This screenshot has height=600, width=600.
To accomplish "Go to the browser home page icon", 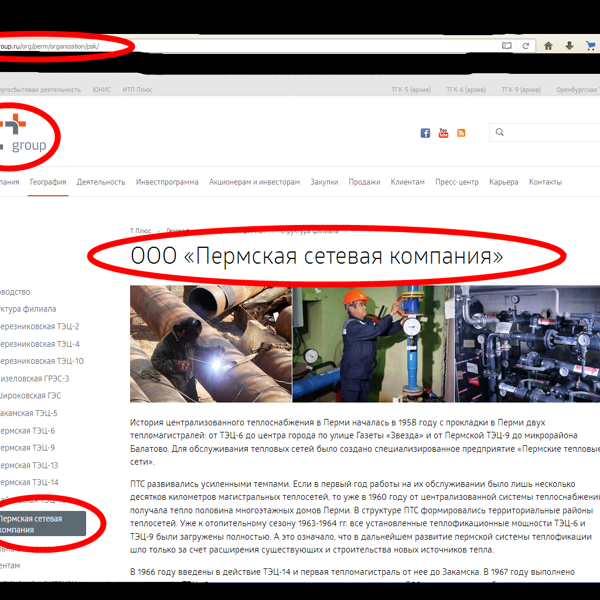I will click(548, 46).
